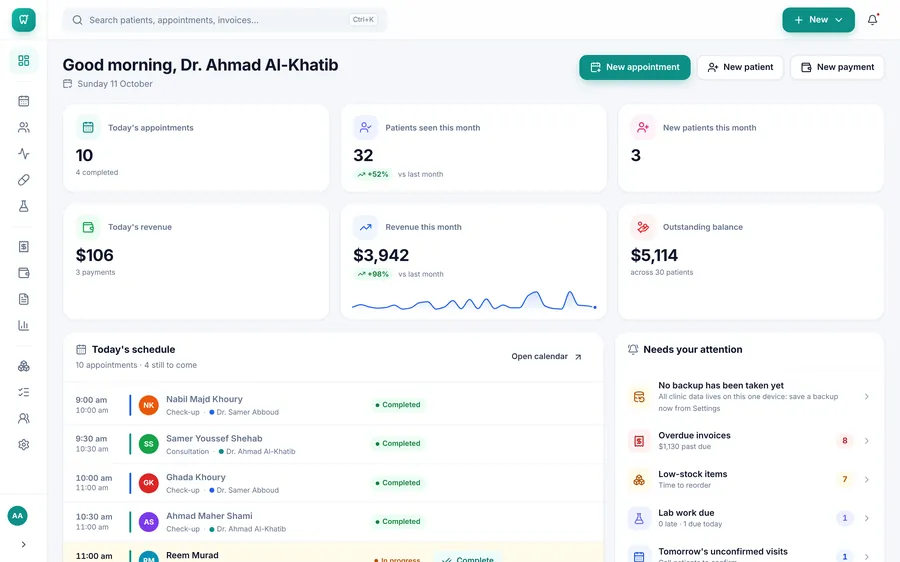
Task: Expand the Overdue invoices chevron
Action: pos(867,441)
